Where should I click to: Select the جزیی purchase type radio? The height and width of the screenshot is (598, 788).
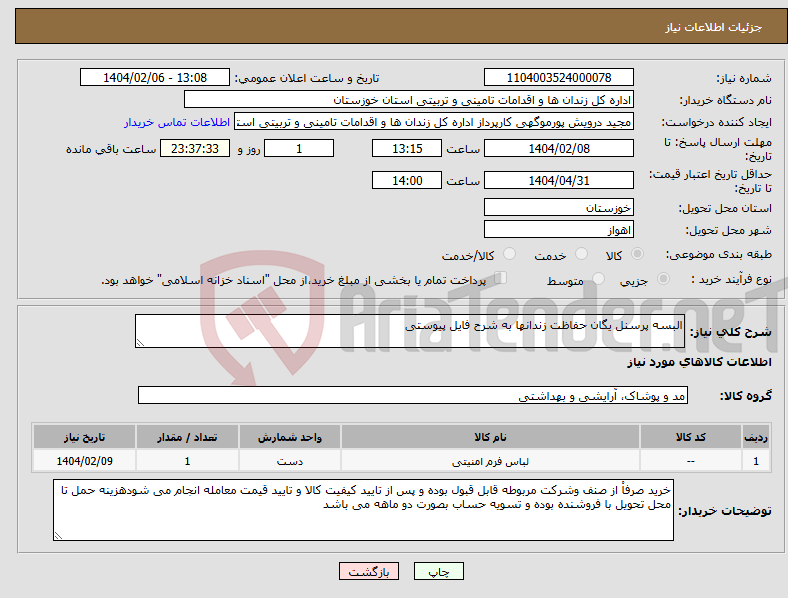[663, 278]
